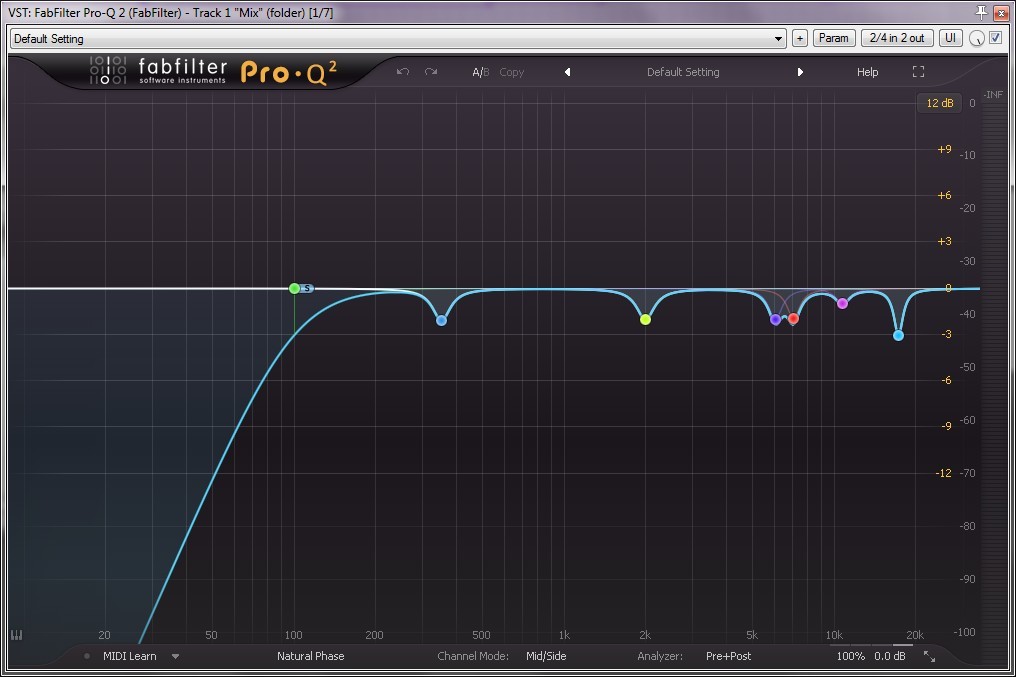
Task: Click the redo arrow icon
Action: [x=431, y=72]
